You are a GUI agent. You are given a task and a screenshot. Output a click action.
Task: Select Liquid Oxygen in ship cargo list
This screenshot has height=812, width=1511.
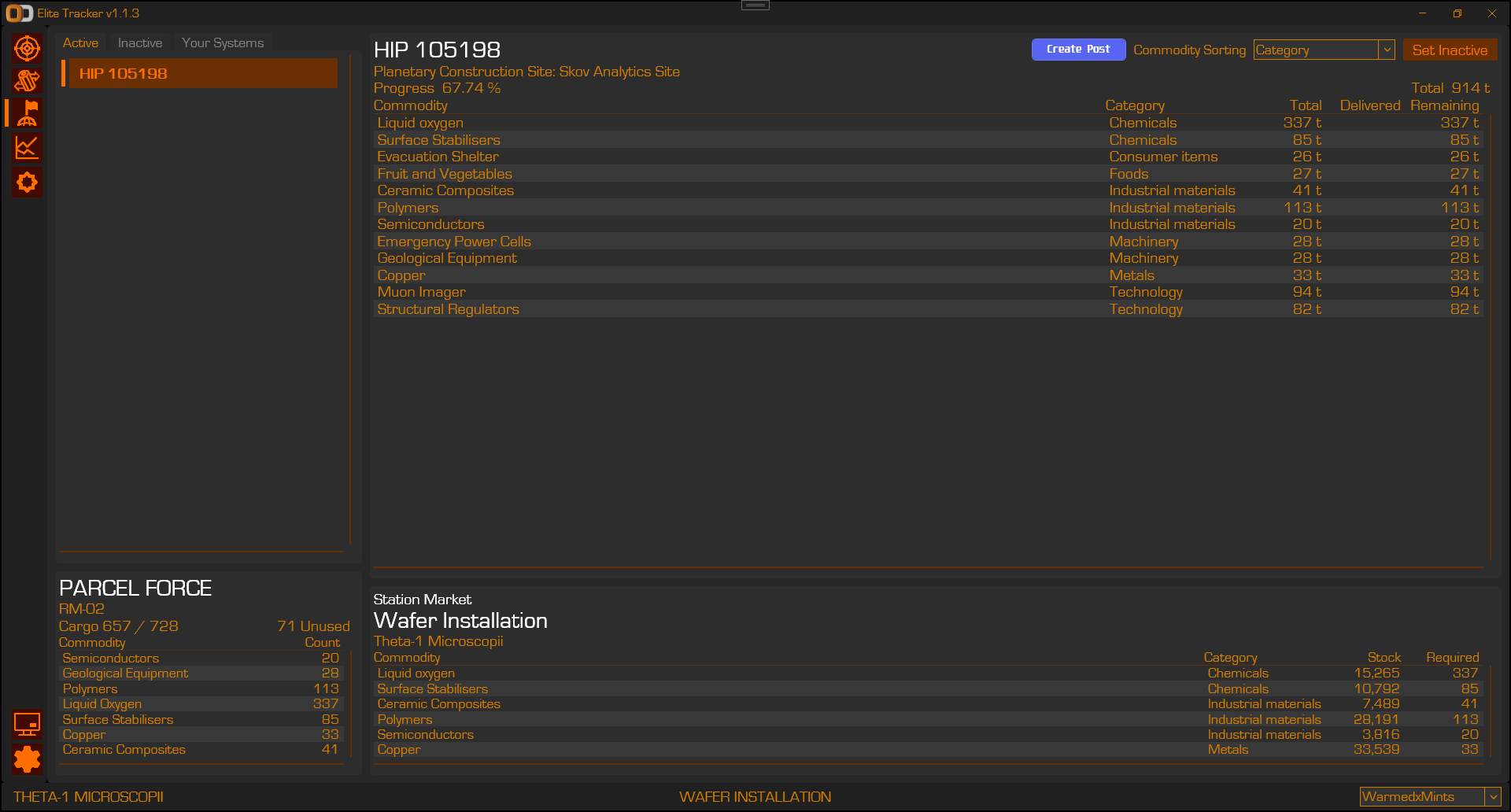201,704
